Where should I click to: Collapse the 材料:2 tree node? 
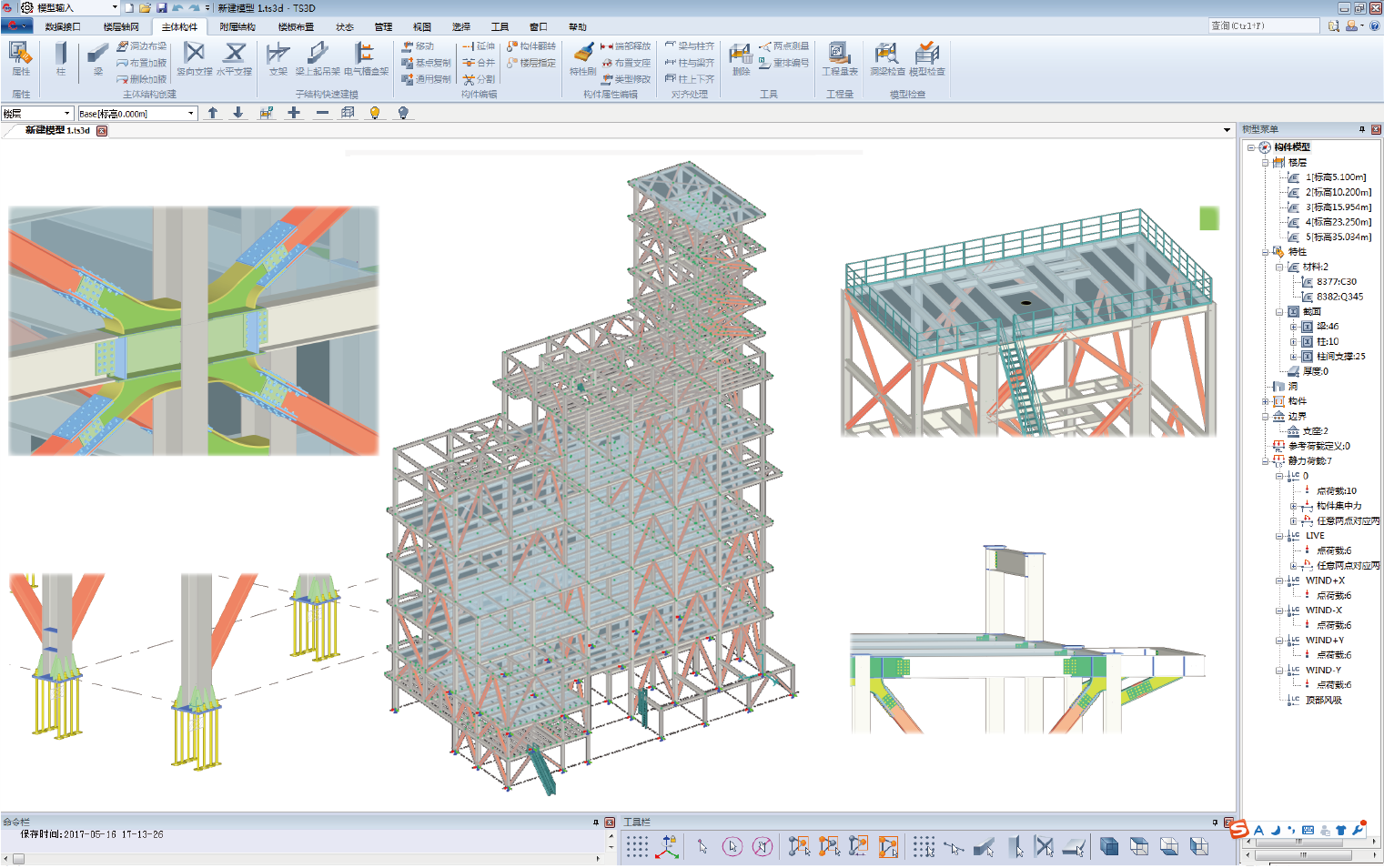pos(1279,267)
